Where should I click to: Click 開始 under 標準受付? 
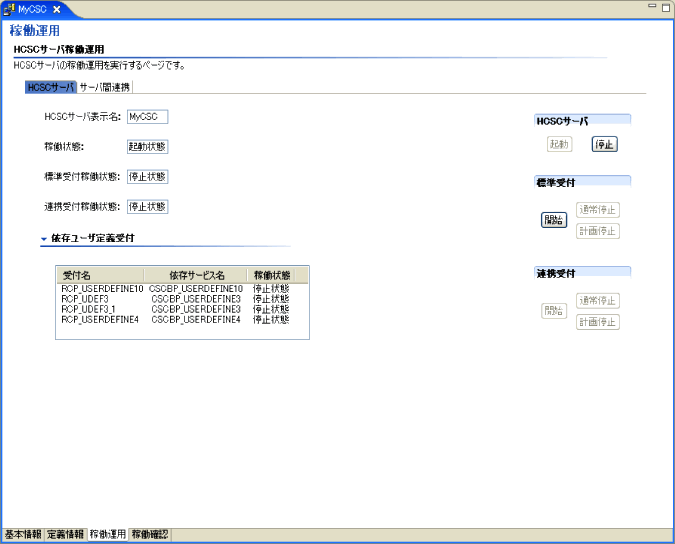pos(554,220)
